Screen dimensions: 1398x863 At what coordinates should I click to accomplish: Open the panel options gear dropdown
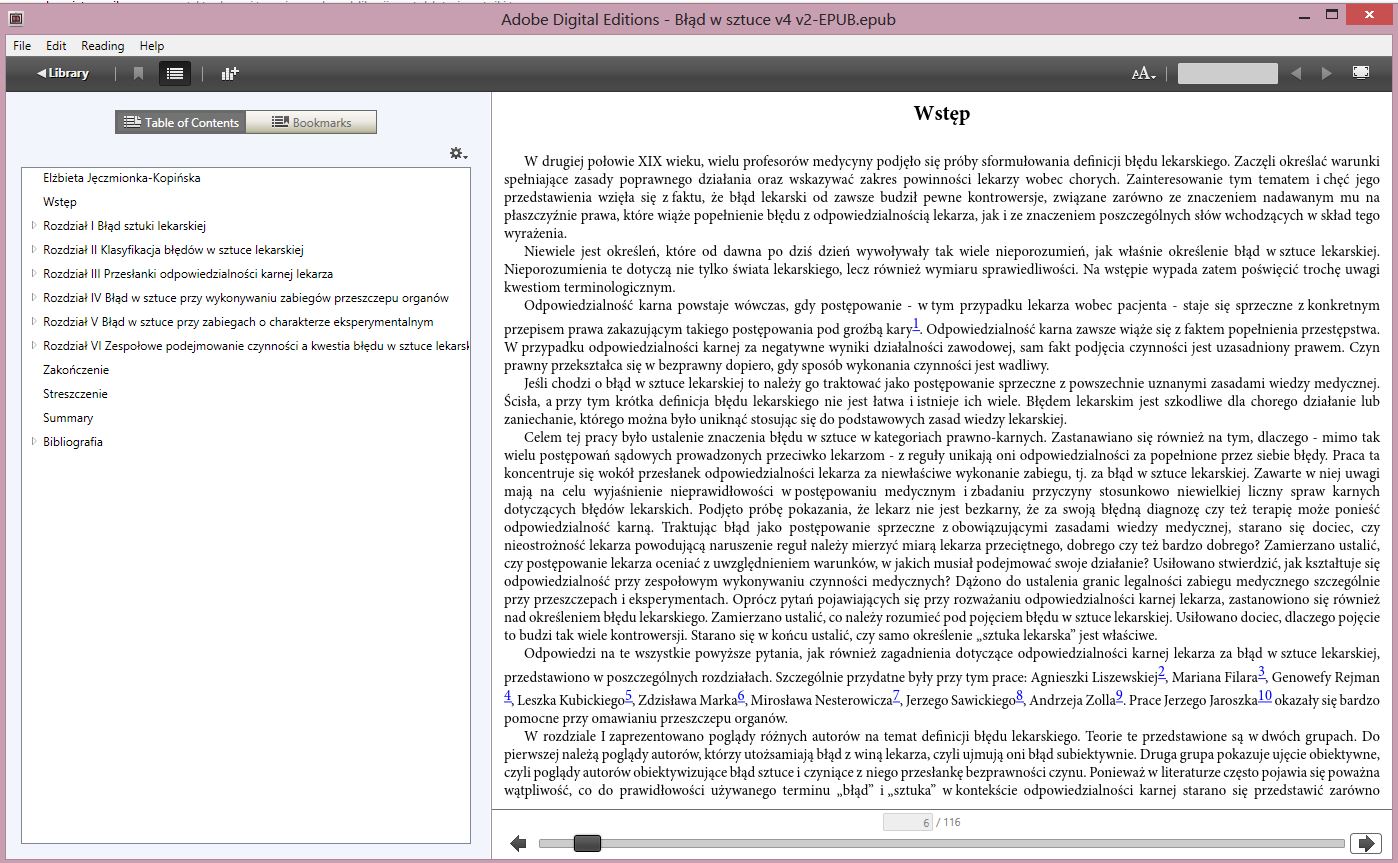tap(458, 153)
